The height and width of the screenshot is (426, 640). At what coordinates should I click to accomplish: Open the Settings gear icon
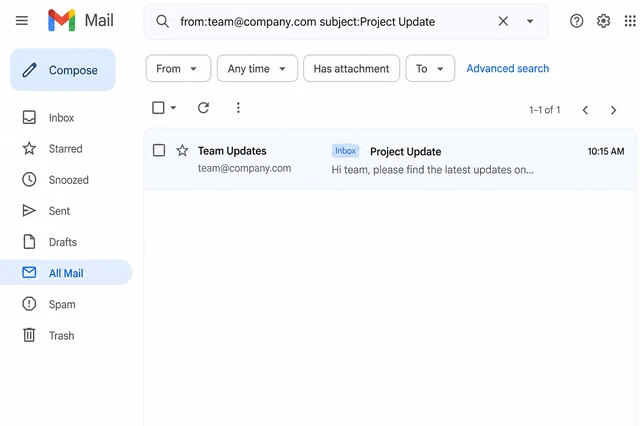coord(603,21)
